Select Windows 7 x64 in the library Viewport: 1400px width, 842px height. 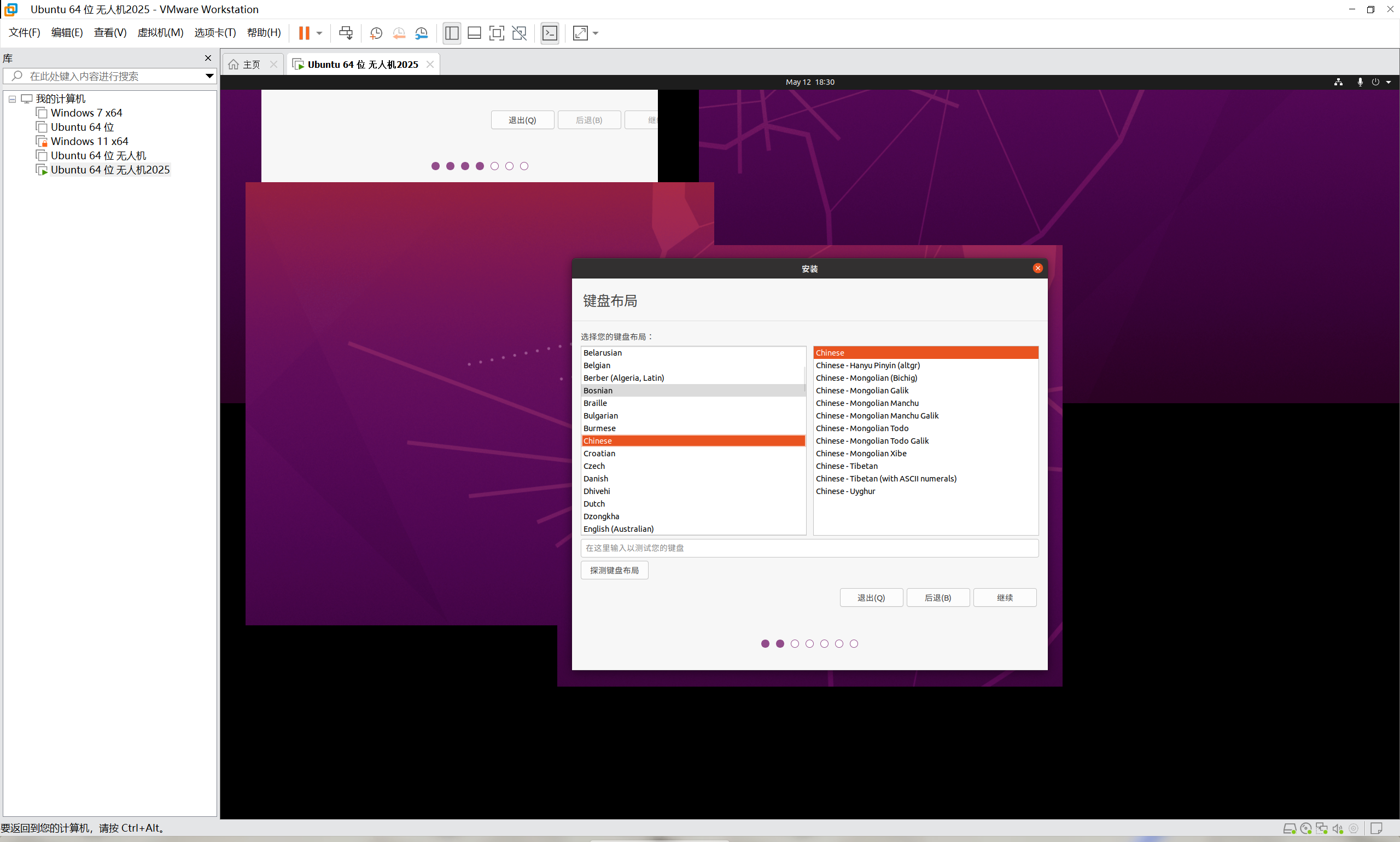pos(86,113)
